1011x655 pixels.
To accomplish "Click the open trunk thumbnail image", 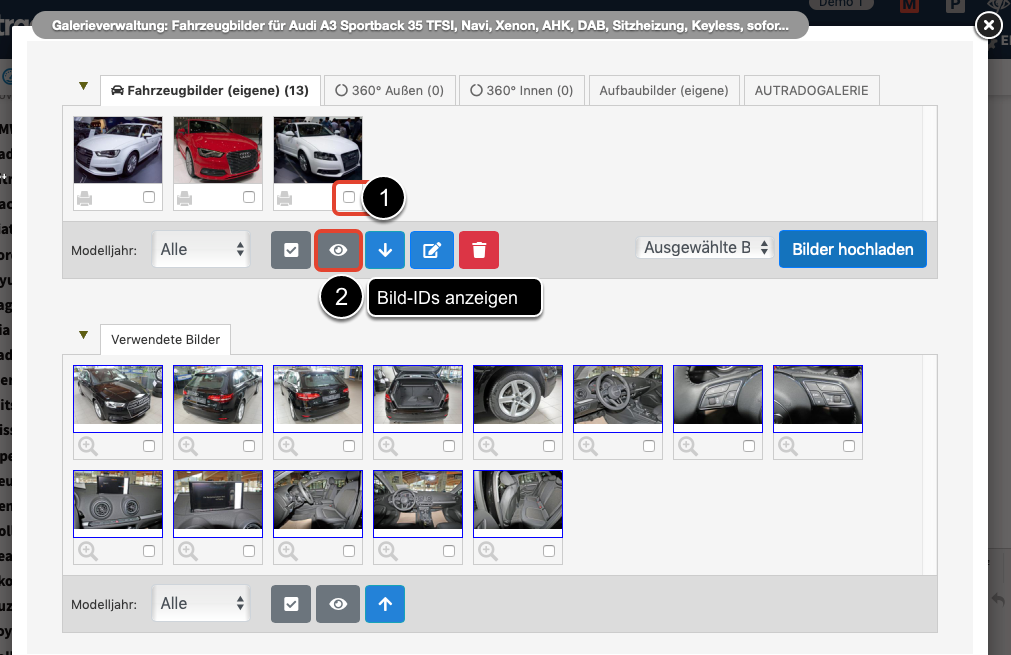I will [418, 398].
